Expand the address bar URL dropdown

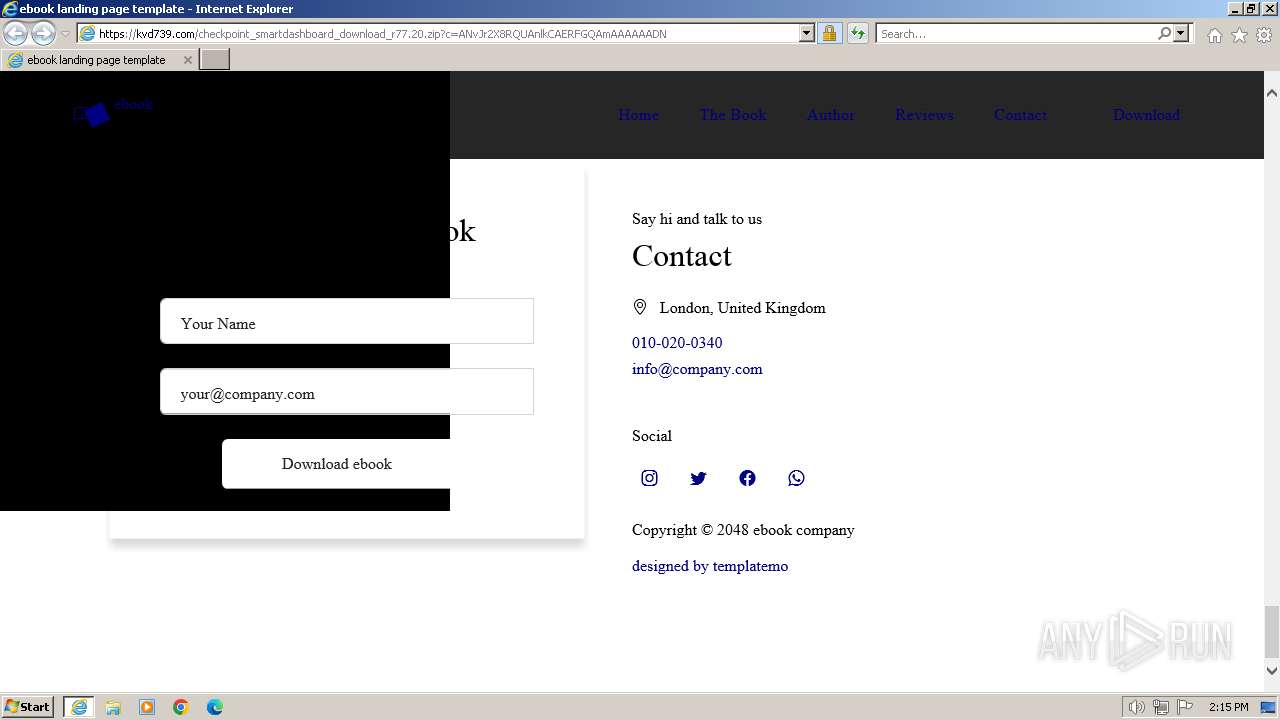coord(807,33)
